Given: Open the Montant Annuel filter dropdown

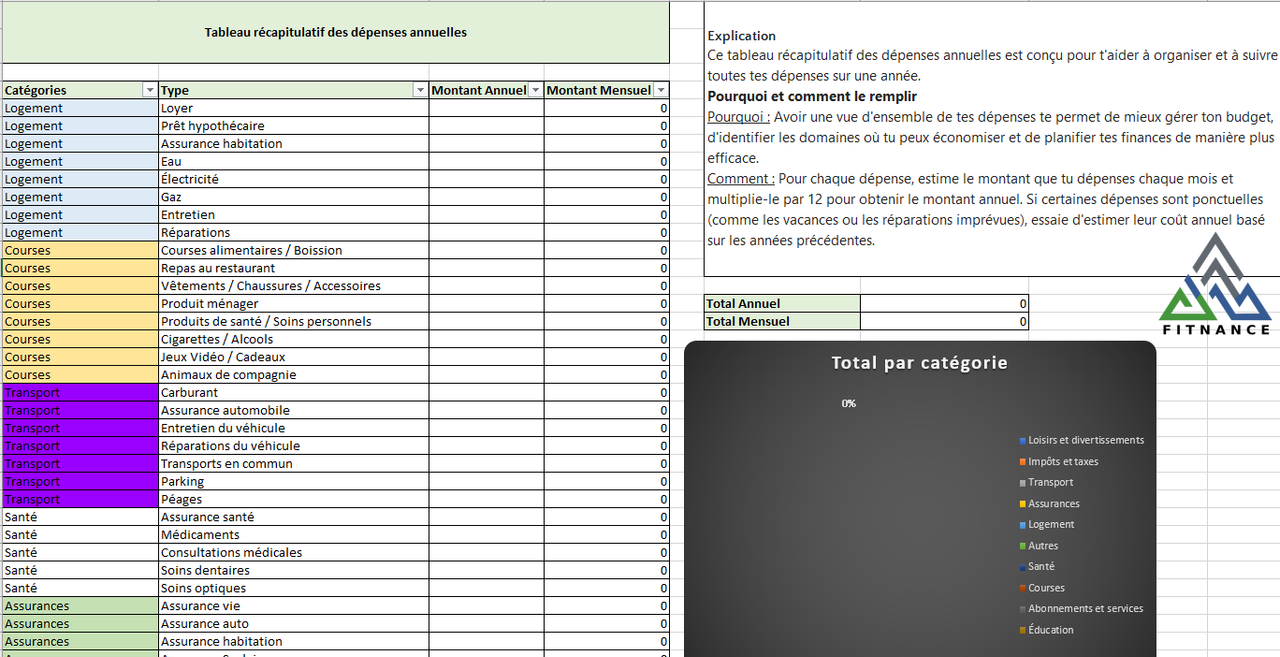Looking at the screenshot, I should click(535, 90).
